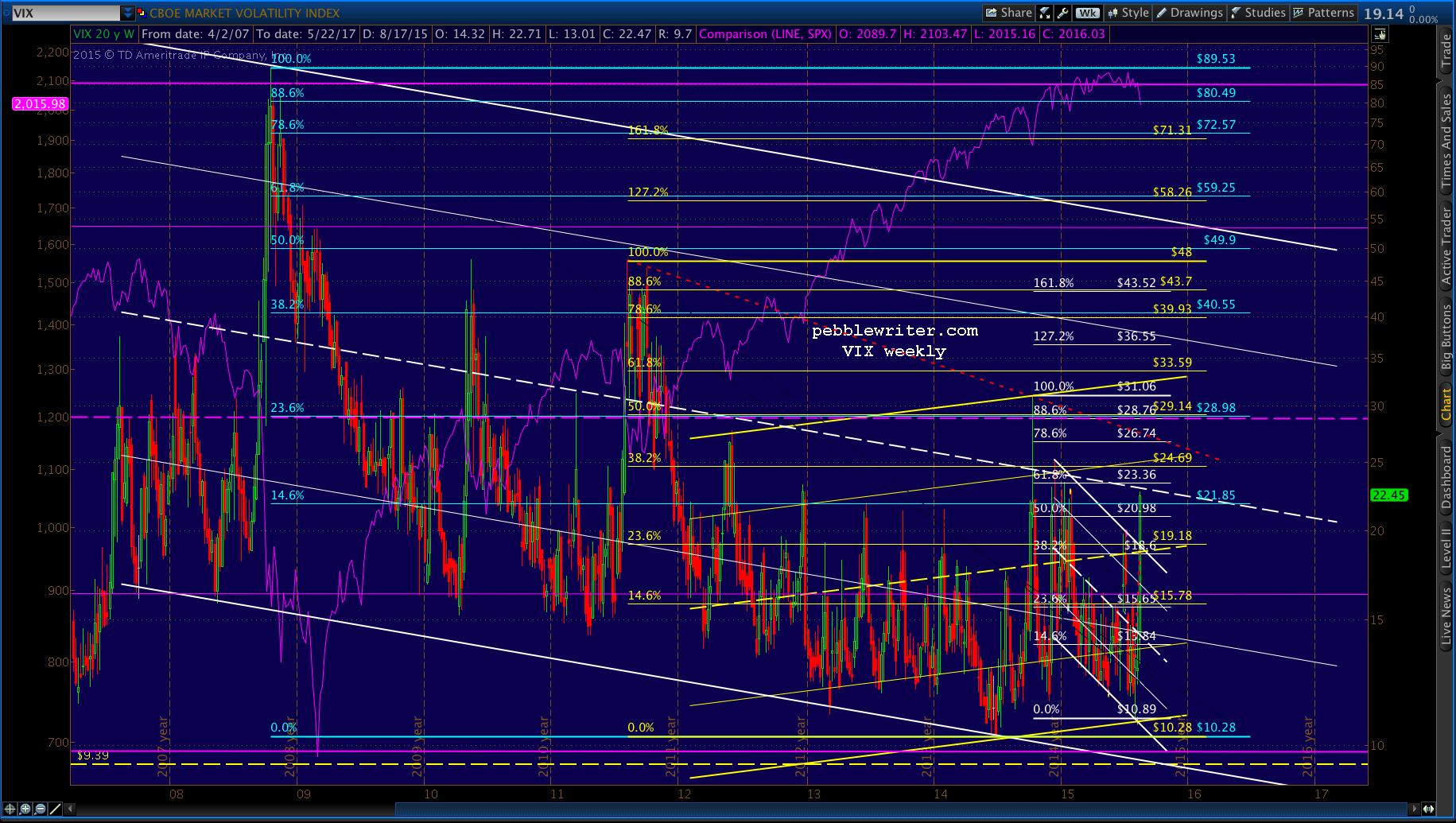Click the horizontal time scrollbar track
This screenshot has width=1456, height=823.
pyautogui.click(x=716, y=809)
